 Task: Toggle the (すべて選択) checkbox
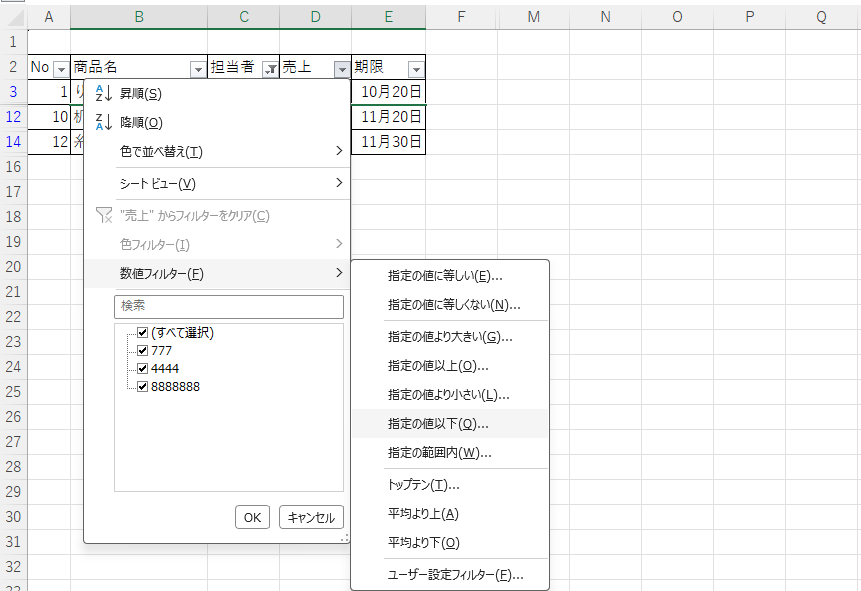(x=143, y=332)
